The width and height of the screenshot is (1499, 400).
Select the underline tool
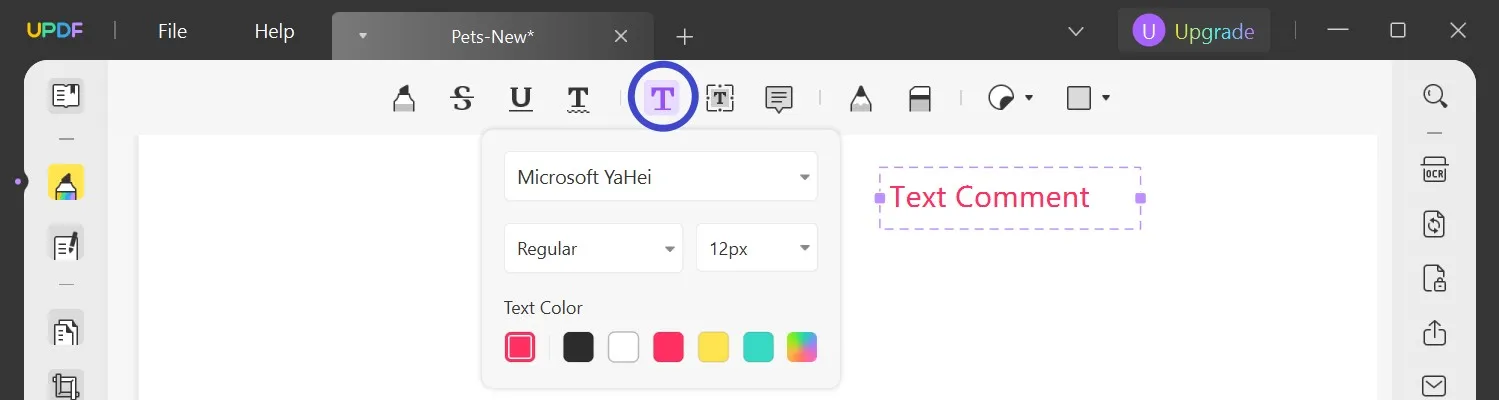coord(520,98)
